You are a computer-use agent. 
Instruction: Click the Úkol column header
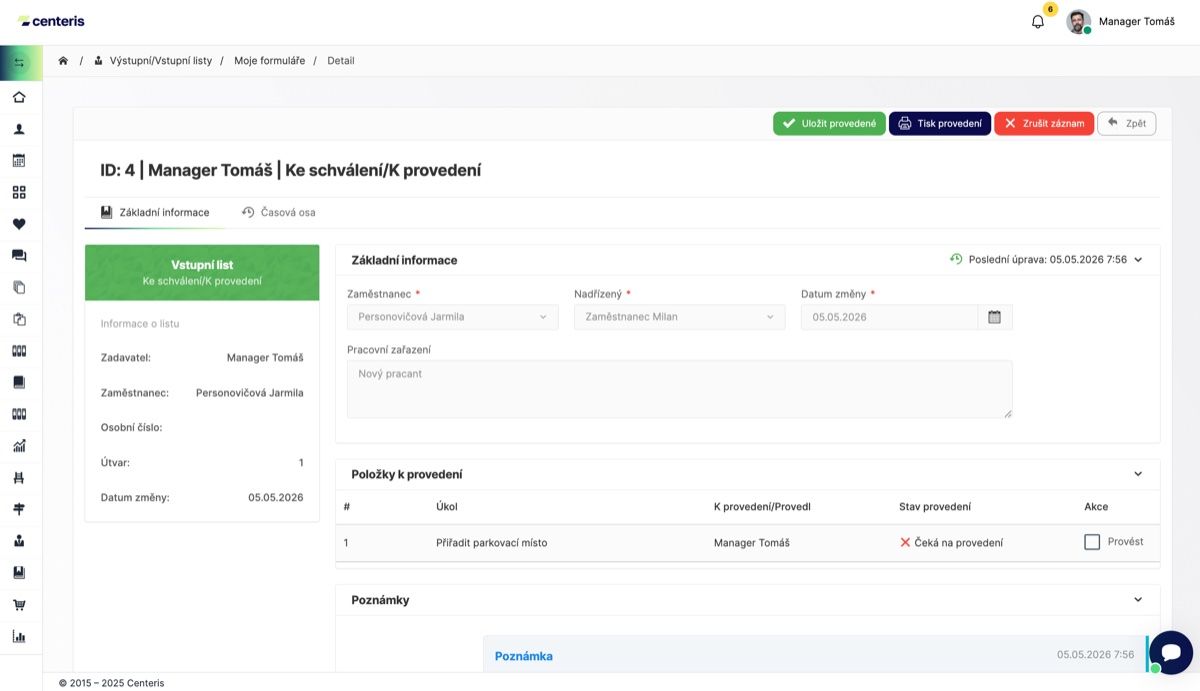(447, 507)
